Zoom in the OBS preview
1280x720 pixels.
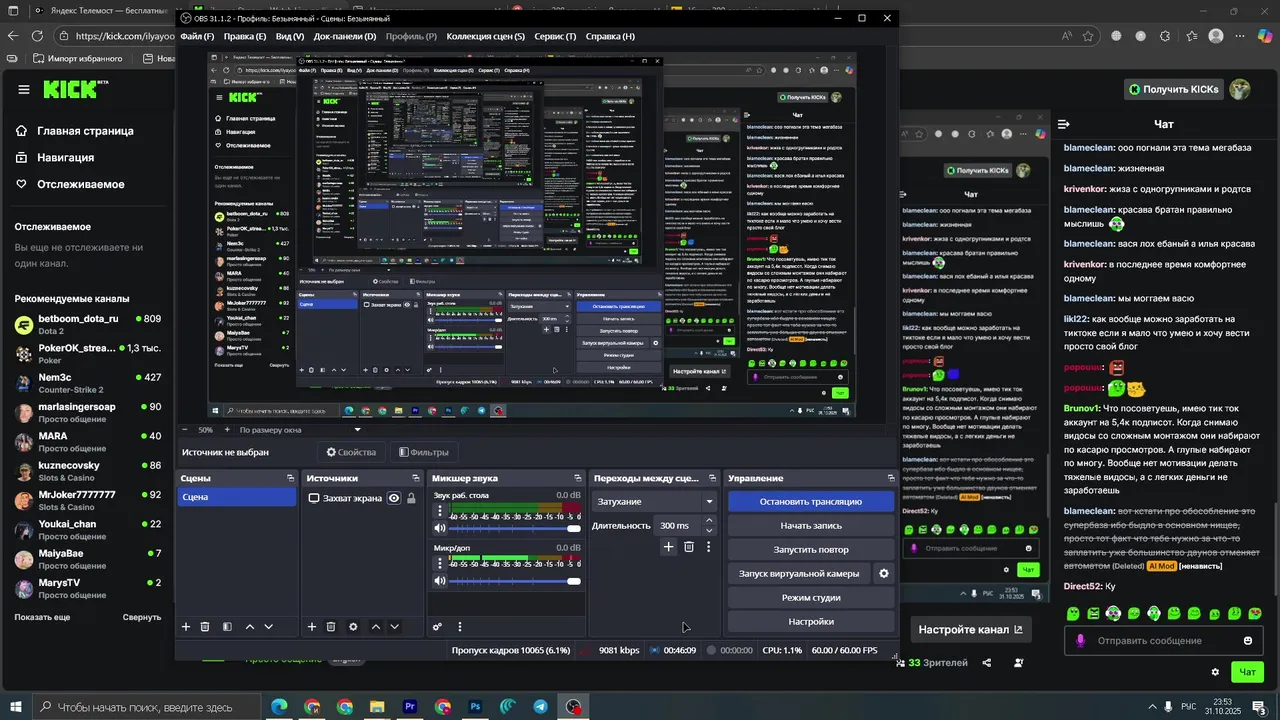227,430
